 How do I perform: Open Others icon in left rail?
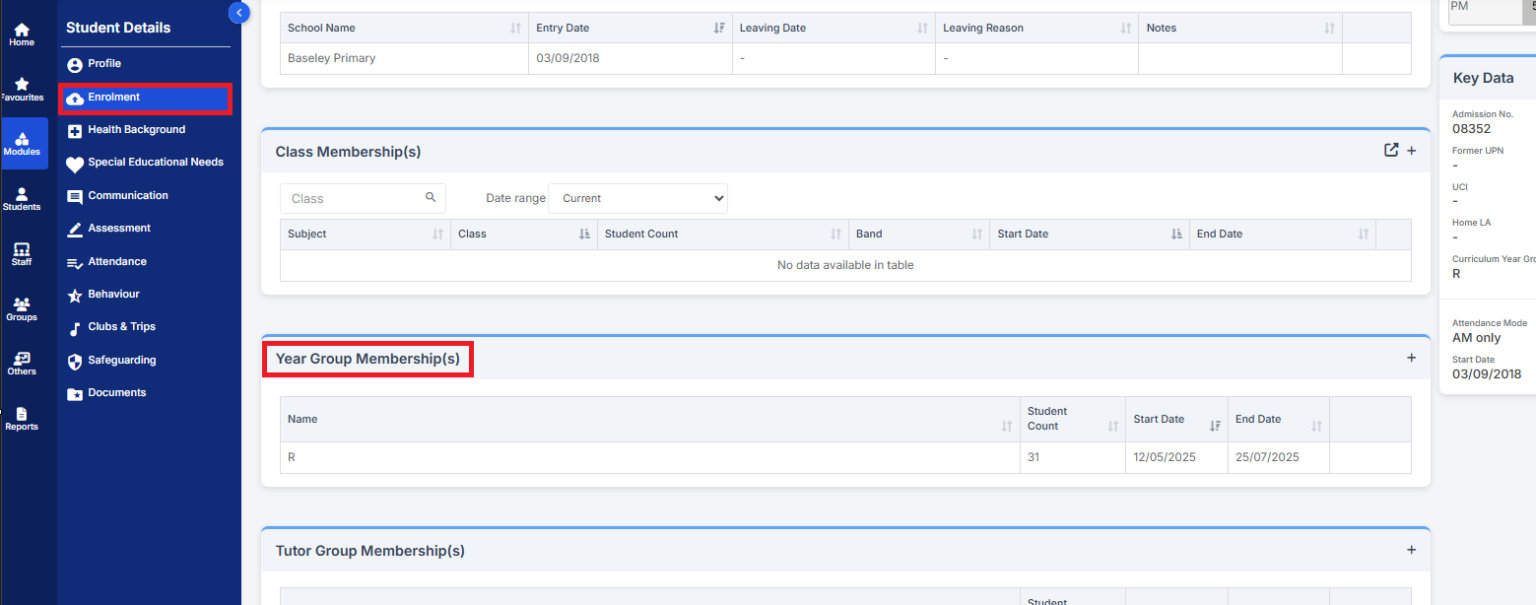(21, 363)
